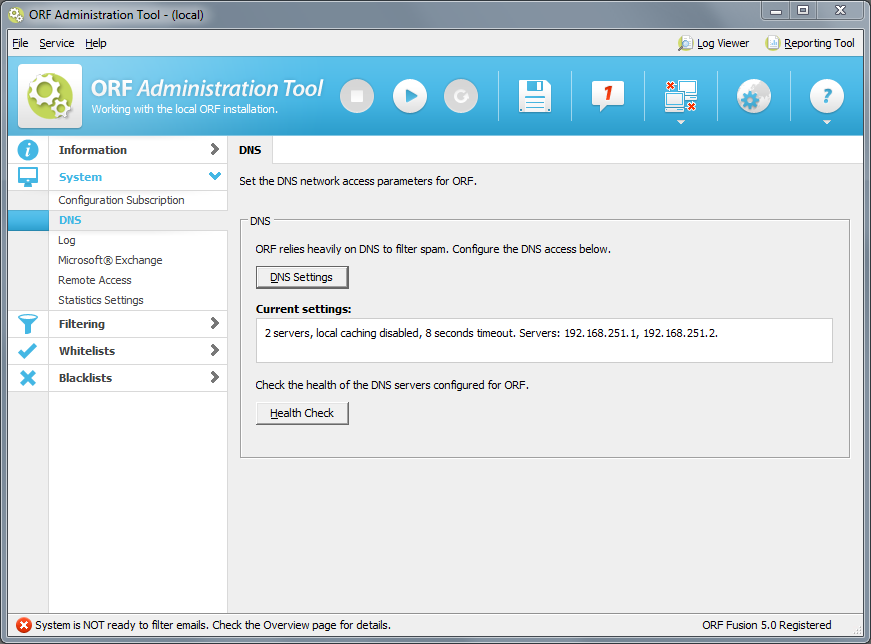871x644 pixels.
Task: Click 'Check the health of the DNS servers' text
Action: point(392,385)
